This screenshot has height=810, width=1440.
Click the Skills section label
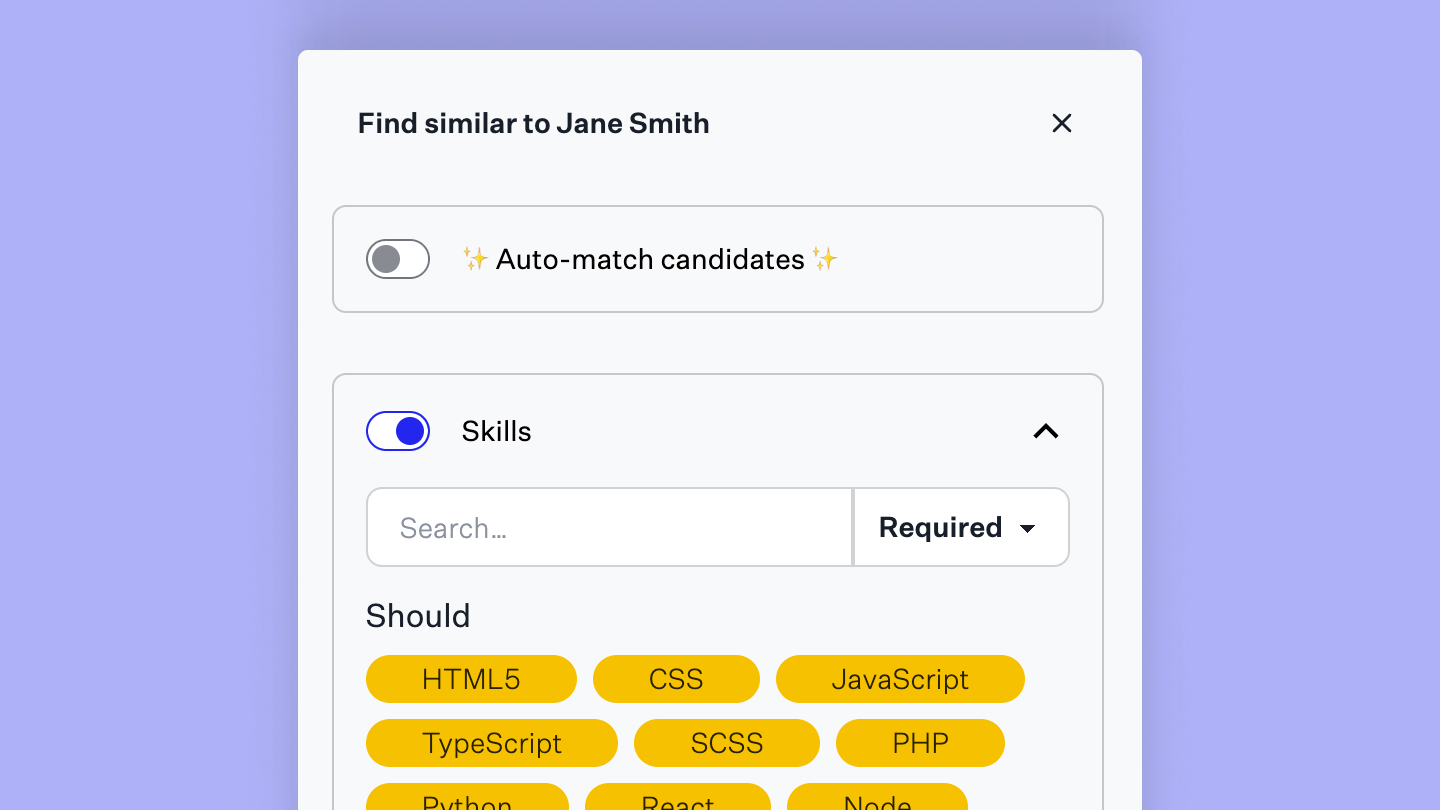coord(497,431)
